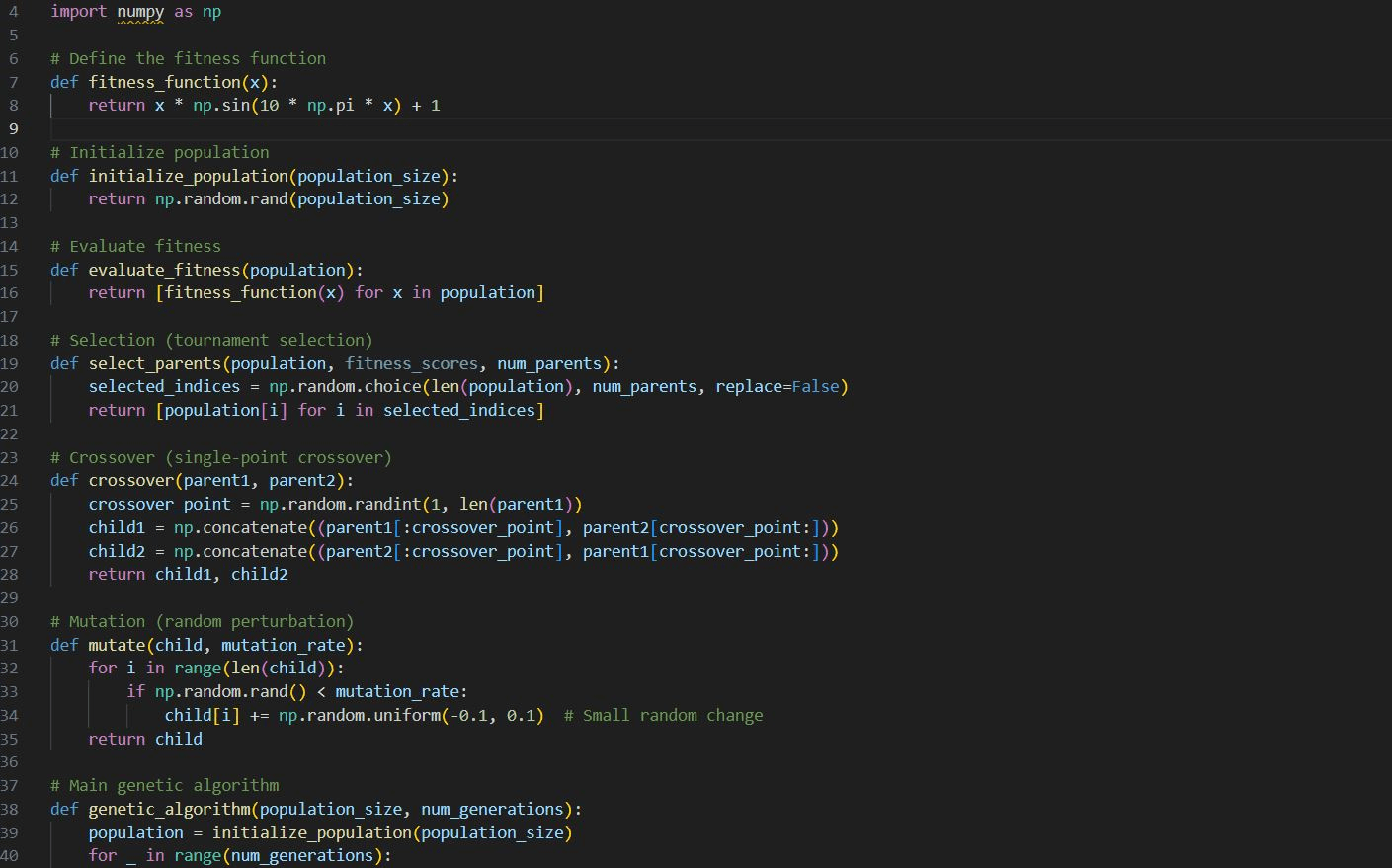Click the "import" keyword on line 4
Image resolution: width=1392 pixels, height=868 pixels.
coord(78,12)
